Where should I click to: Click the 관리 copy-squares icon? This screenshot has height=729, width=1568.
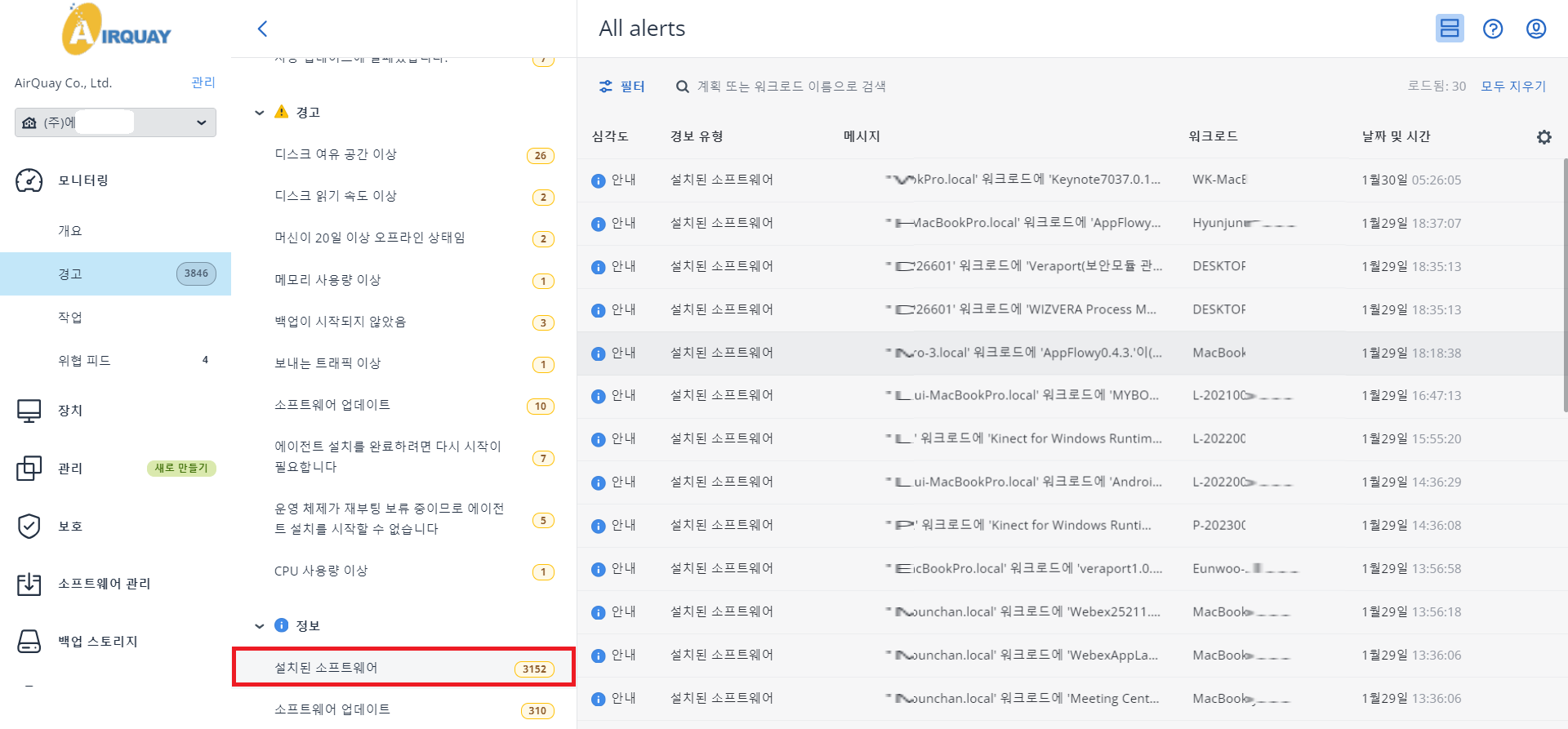tap(29, 468)
